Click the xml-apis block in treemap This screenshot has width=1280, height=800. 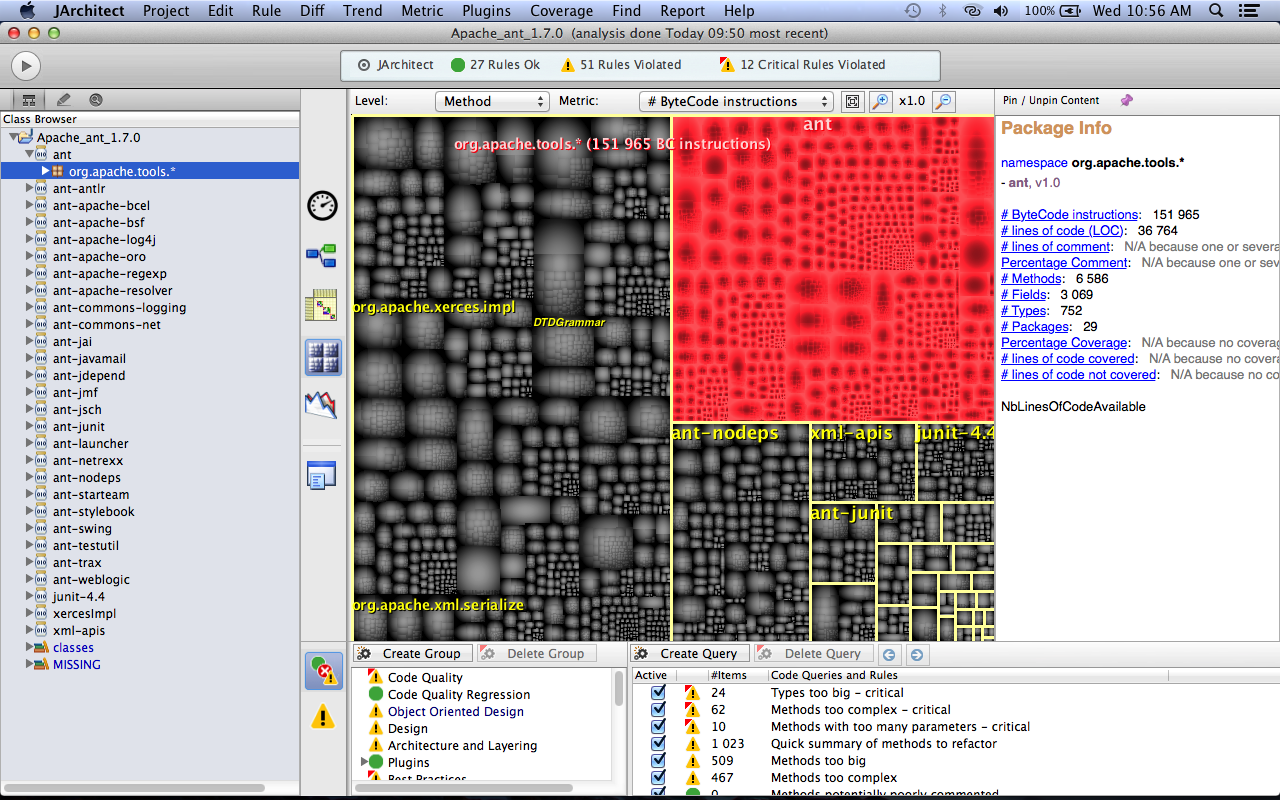click(x=862, y=461)
